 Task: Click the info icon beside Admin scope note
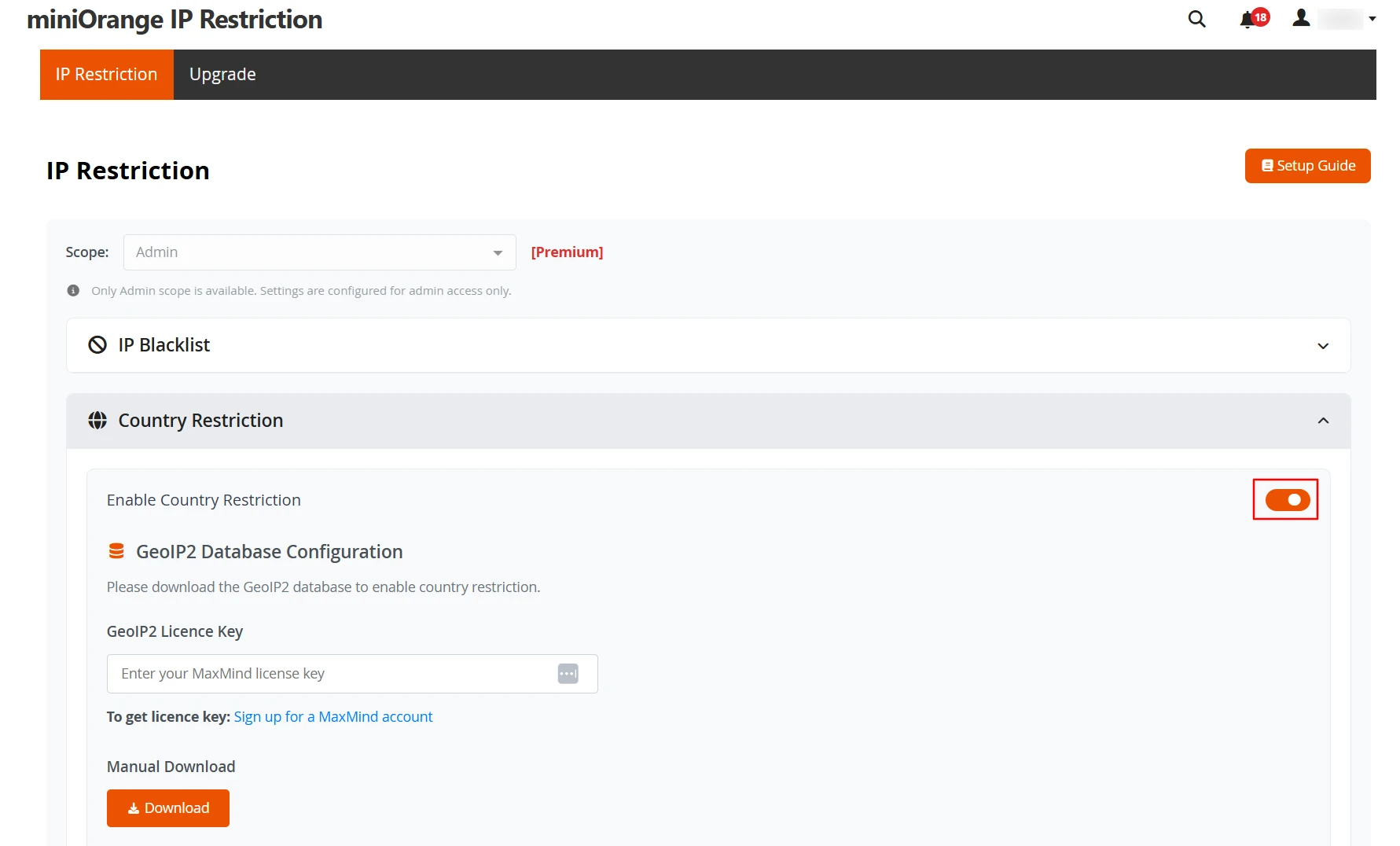73,291
